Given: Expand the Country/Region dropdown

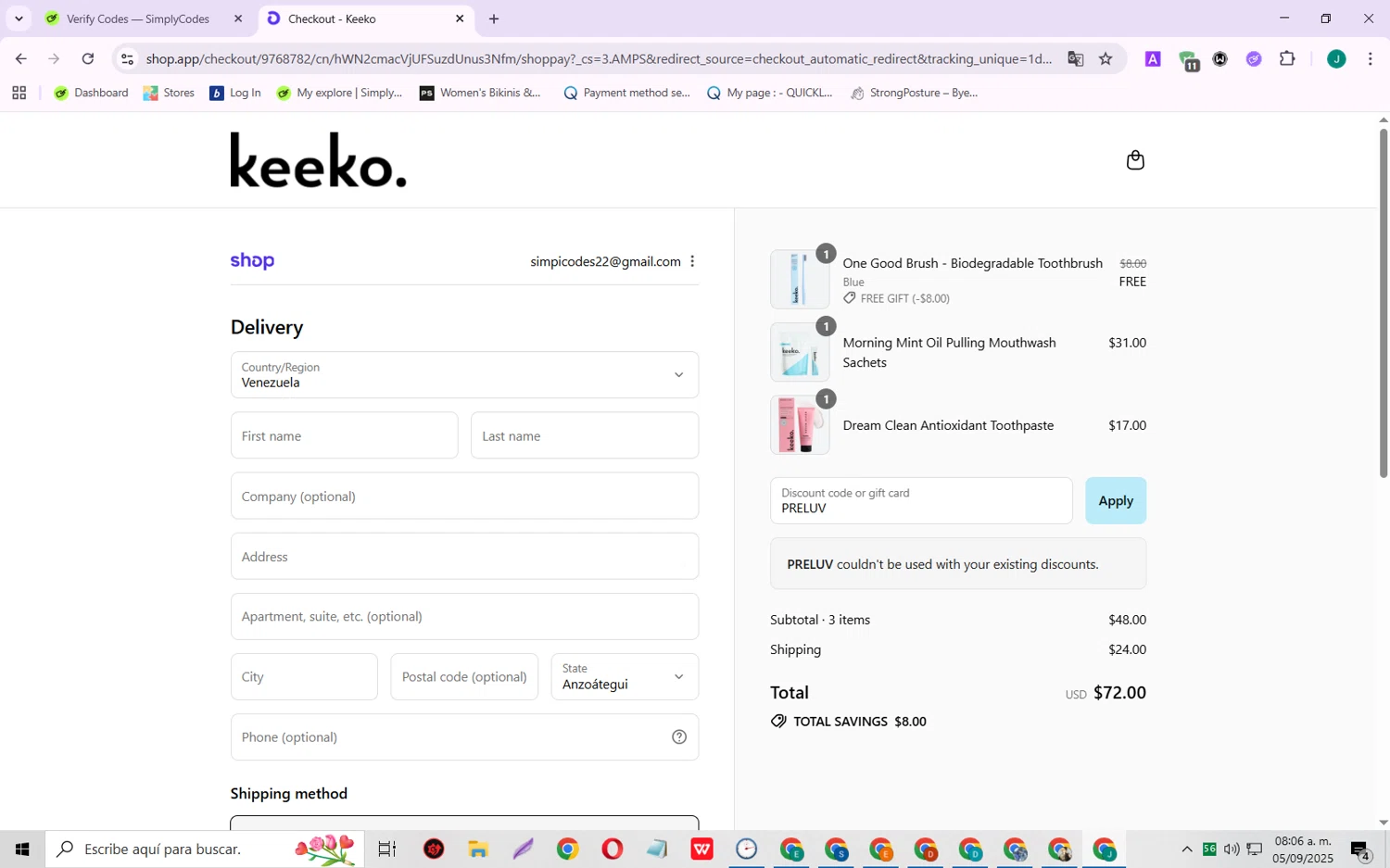Looking at the screenshot, I should point(464,374).
